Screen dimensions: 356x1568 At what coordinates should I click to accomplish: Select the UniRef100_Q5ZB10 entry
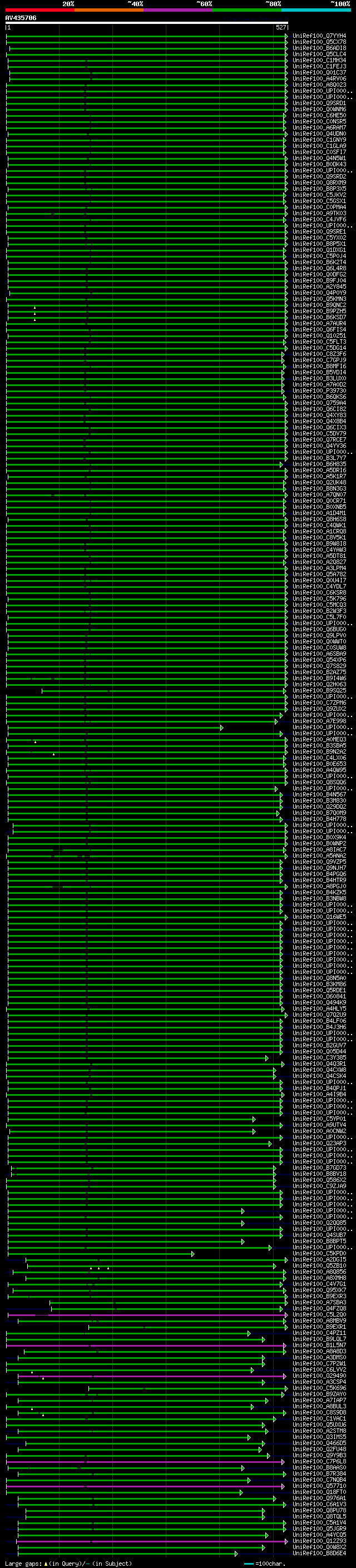(319, 1265)
